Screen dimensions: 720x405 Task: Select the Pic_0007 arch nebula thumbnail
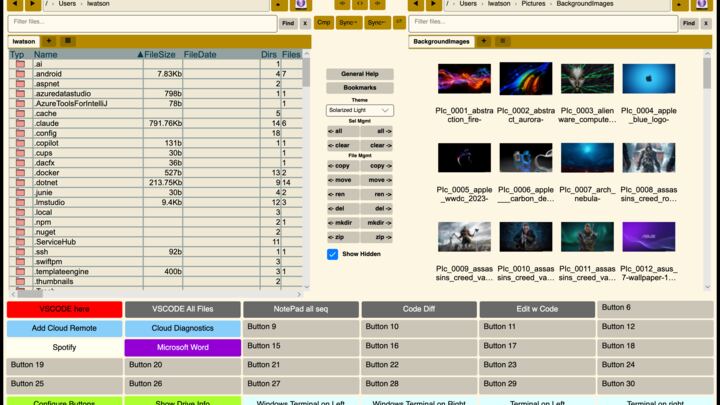tap(587, 158)
